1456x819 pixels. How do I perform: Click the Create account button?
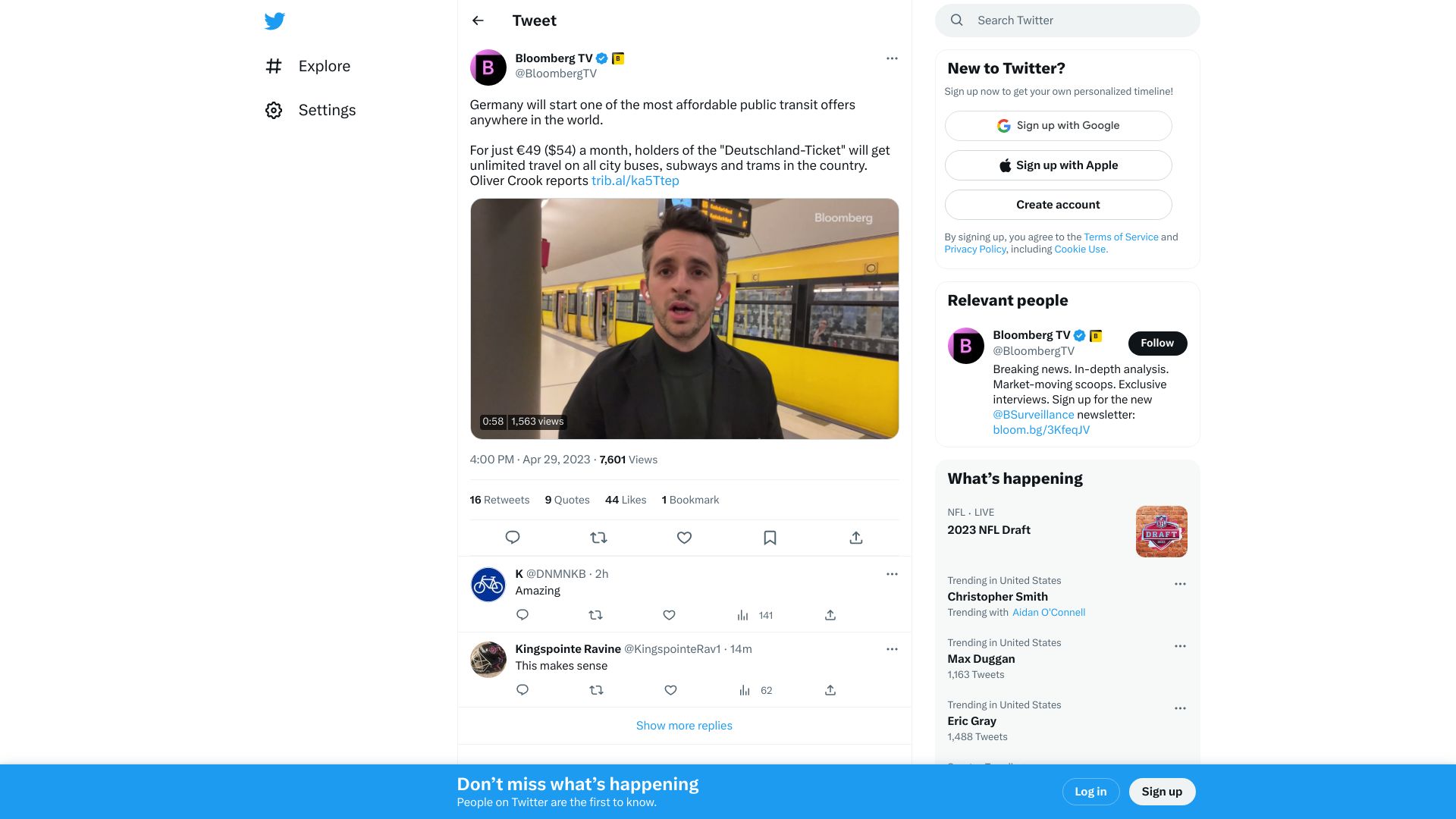(x=1058, y=205)
